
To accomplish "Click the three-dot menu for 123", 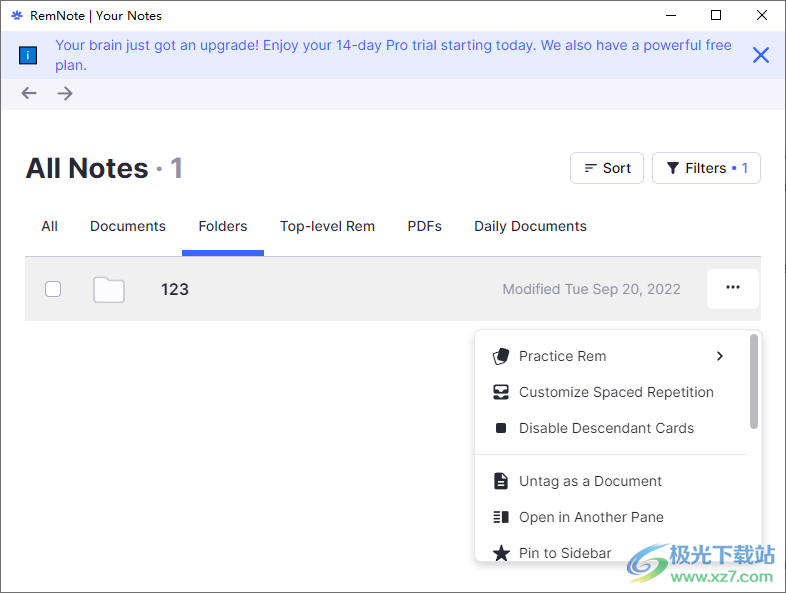I will point(732,288).
